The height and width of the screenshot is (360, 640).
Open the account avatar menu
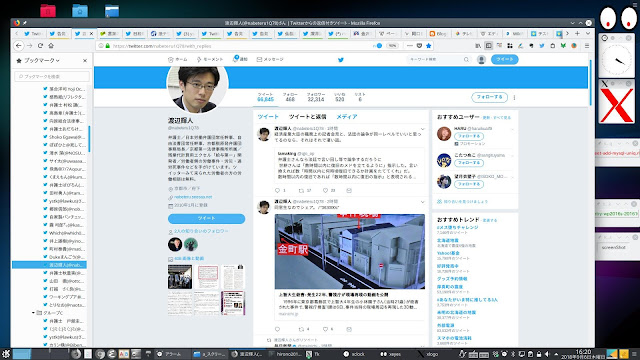tap(481, 60)
